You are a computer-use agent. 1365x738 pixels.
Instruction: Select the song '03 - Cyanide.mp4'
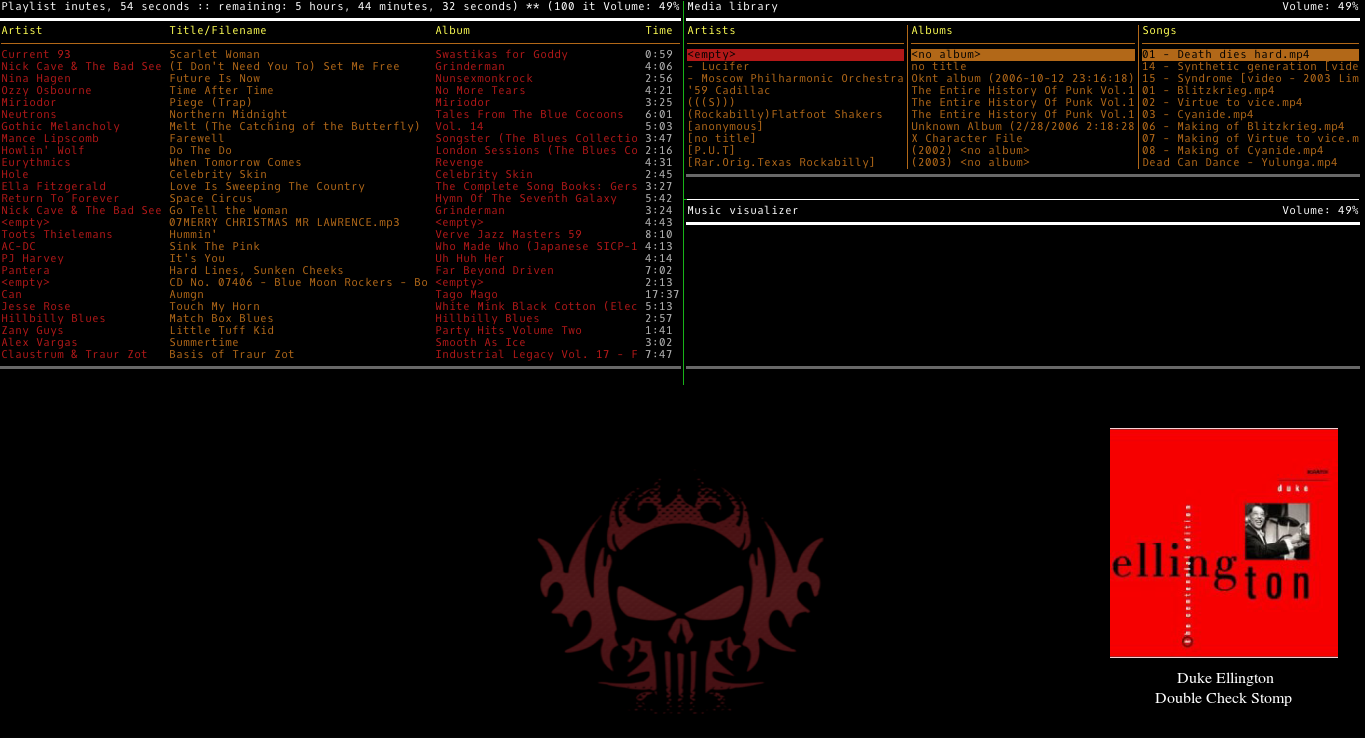tap(1198, 115)
